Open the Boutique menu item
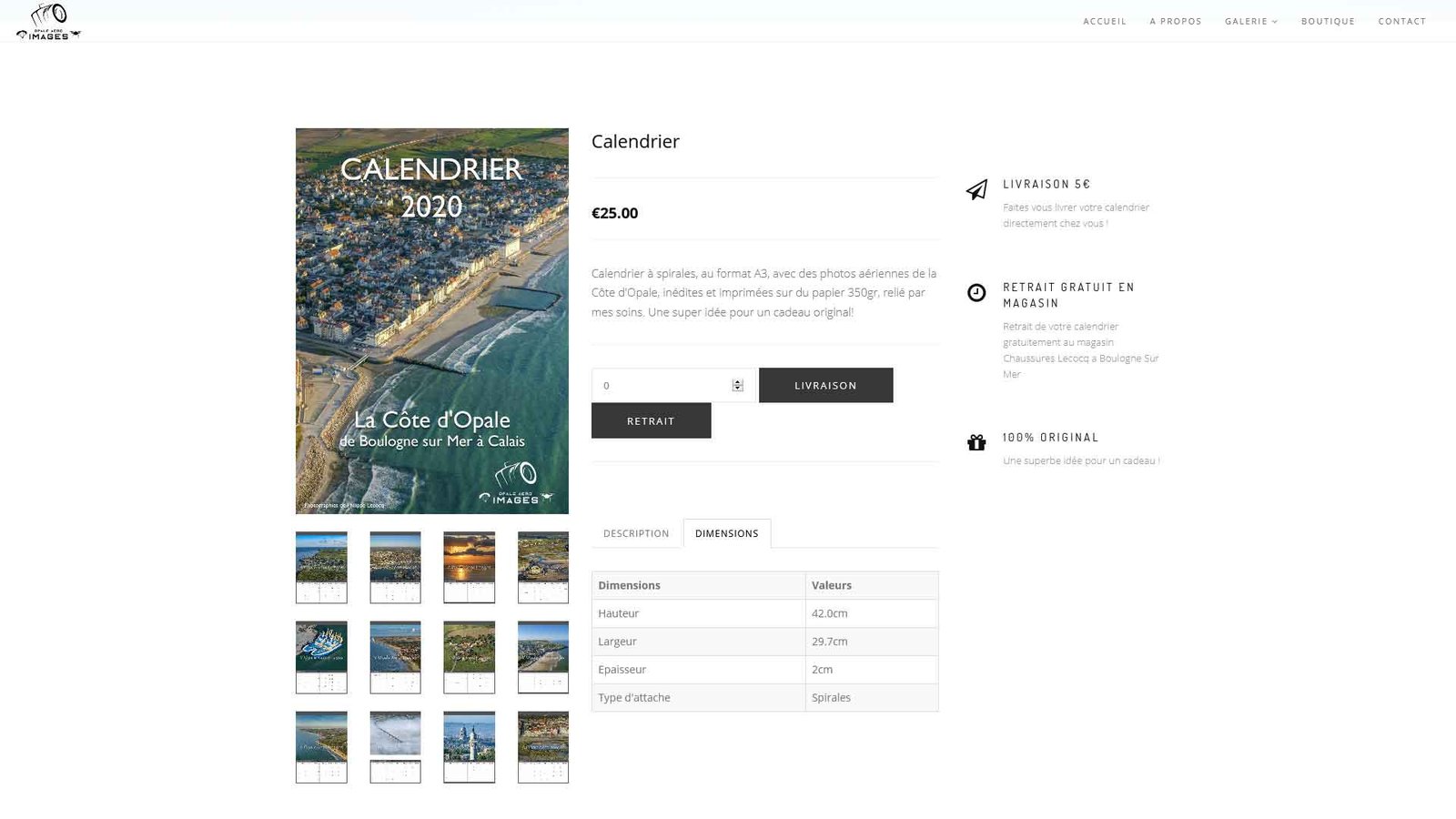 1328,21
